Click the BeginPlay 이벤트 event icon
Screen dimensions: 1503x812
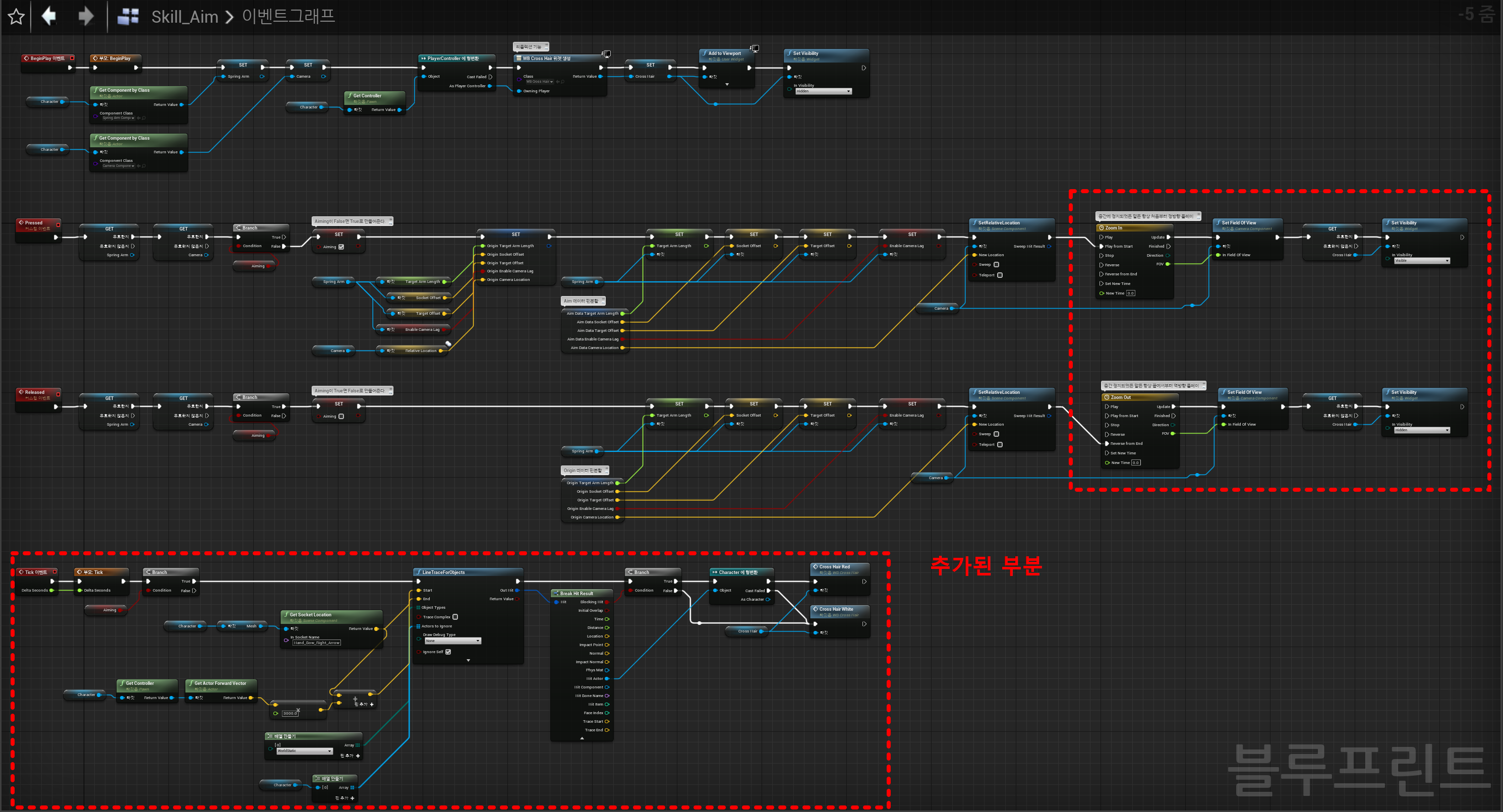point(26,59)
